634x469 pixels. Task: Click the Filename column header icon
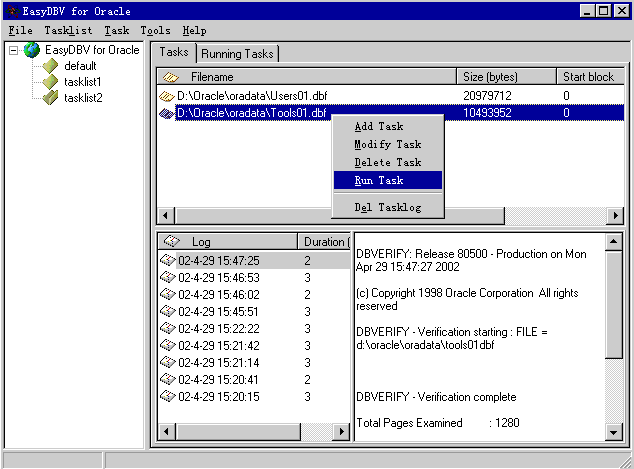tap(171, 77)
